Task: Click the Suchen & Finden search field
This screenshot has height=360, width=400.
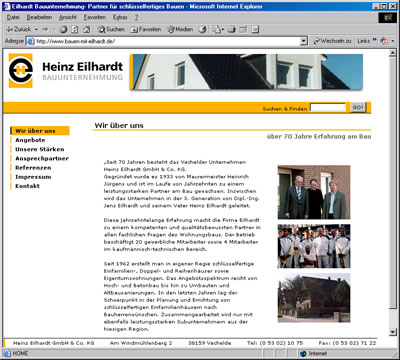Action: pos(328,108)
